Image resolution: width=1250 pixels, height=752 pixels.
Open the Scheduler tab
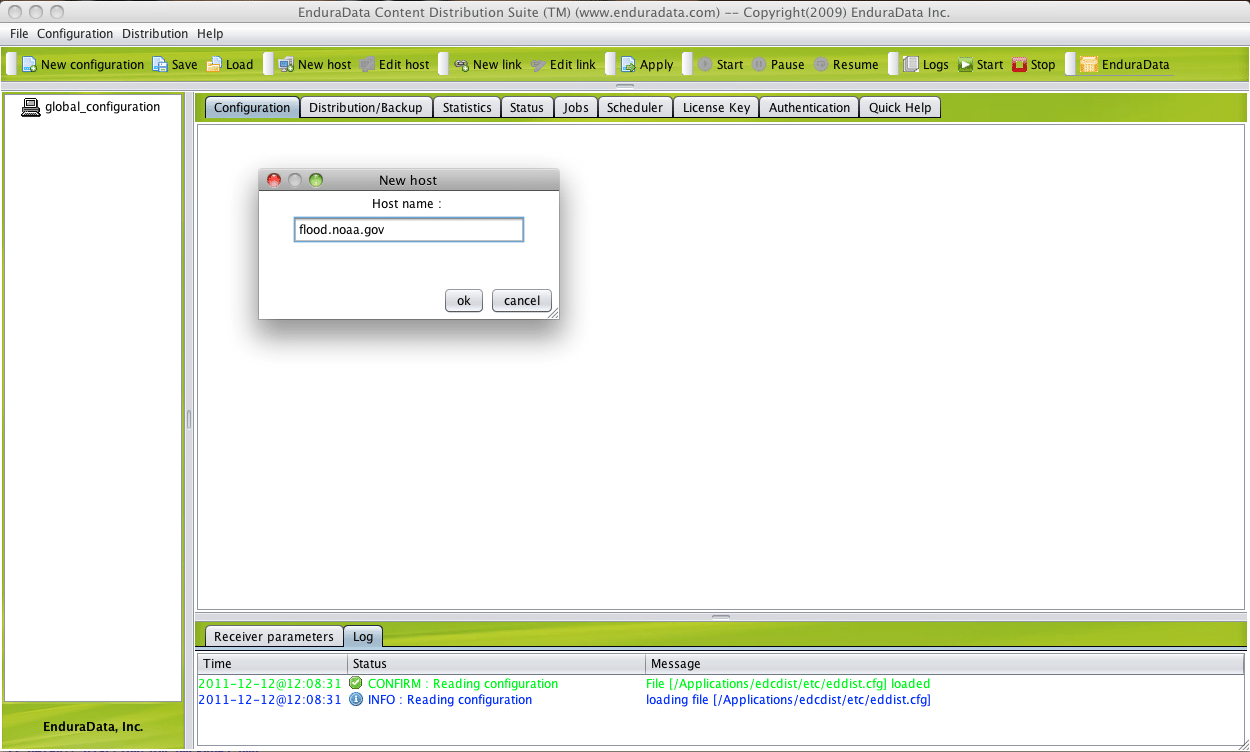(635, 107)
